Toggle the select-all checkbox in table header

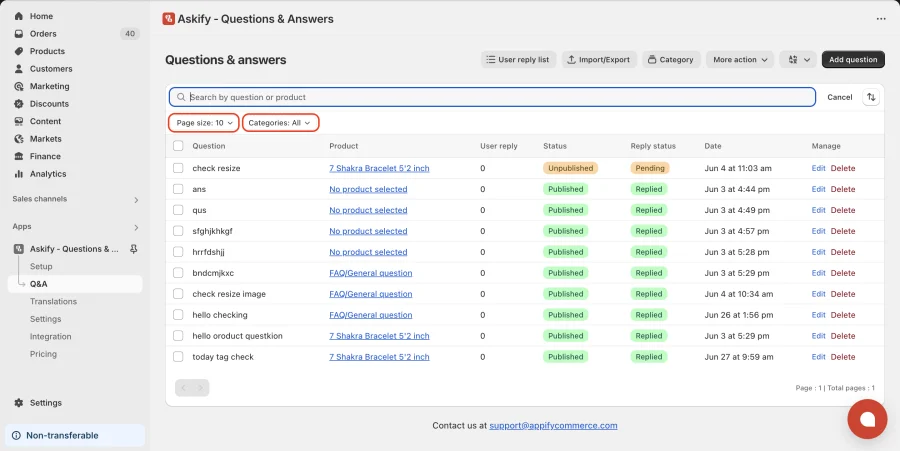coord(179,146)
